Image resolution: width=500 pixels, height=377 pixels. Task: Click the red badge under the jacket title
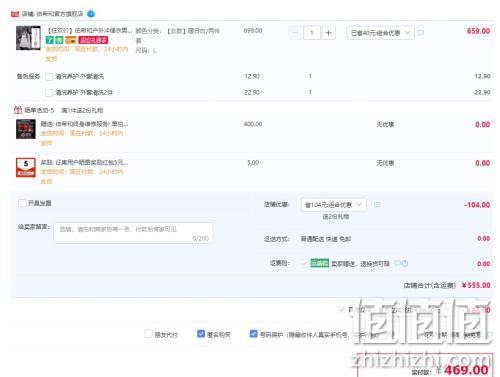93,40
